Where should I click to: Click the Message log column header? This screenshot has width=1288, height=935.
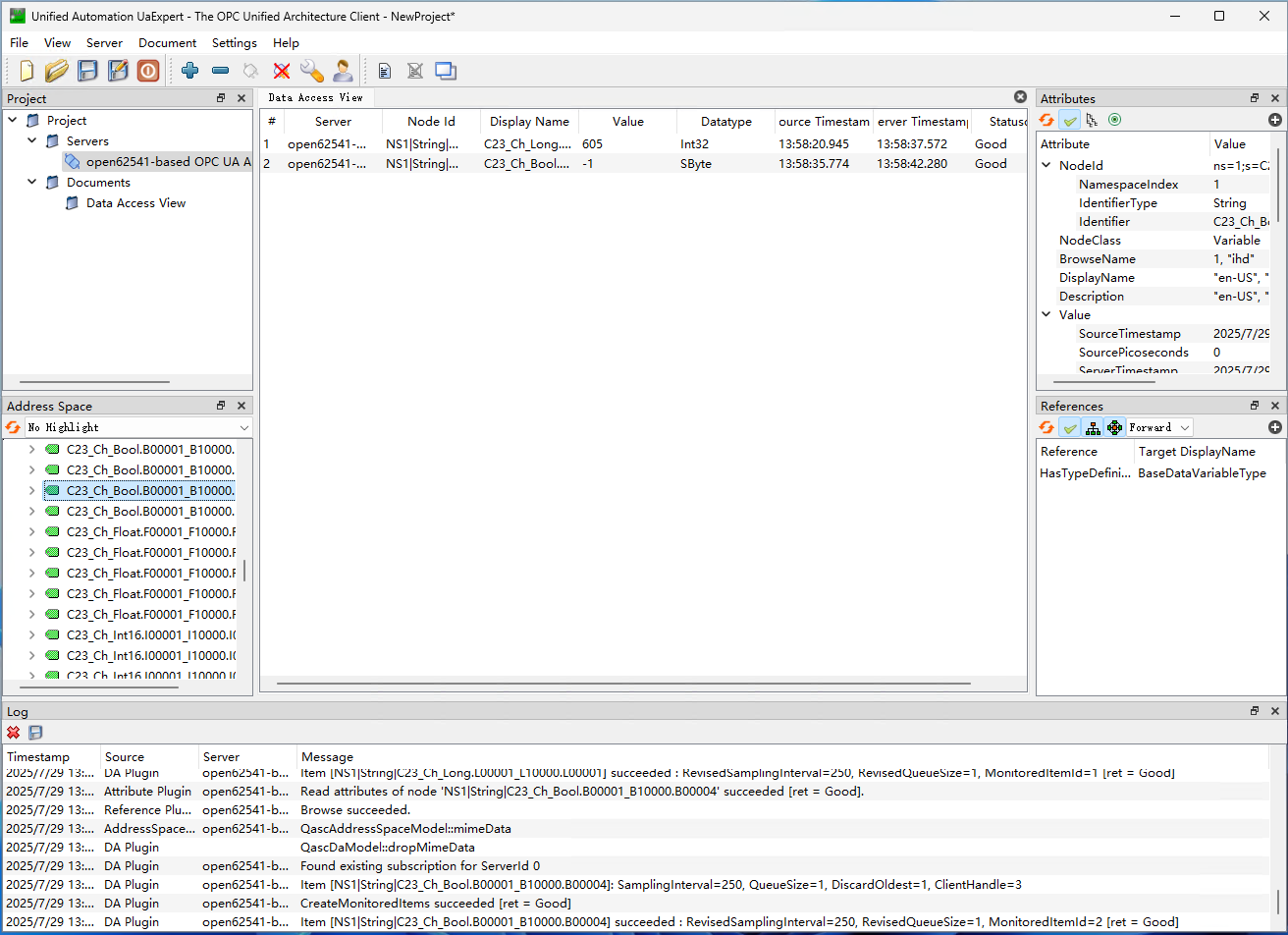point(783,757)
